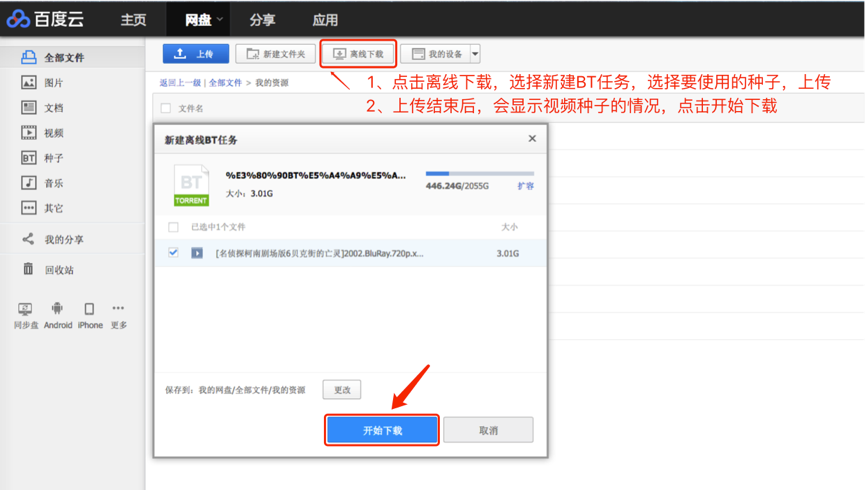The height and width of the screenshot is (490, 865).
Task: Switch to the 应用 tab
Action: (x=325, y=20)
